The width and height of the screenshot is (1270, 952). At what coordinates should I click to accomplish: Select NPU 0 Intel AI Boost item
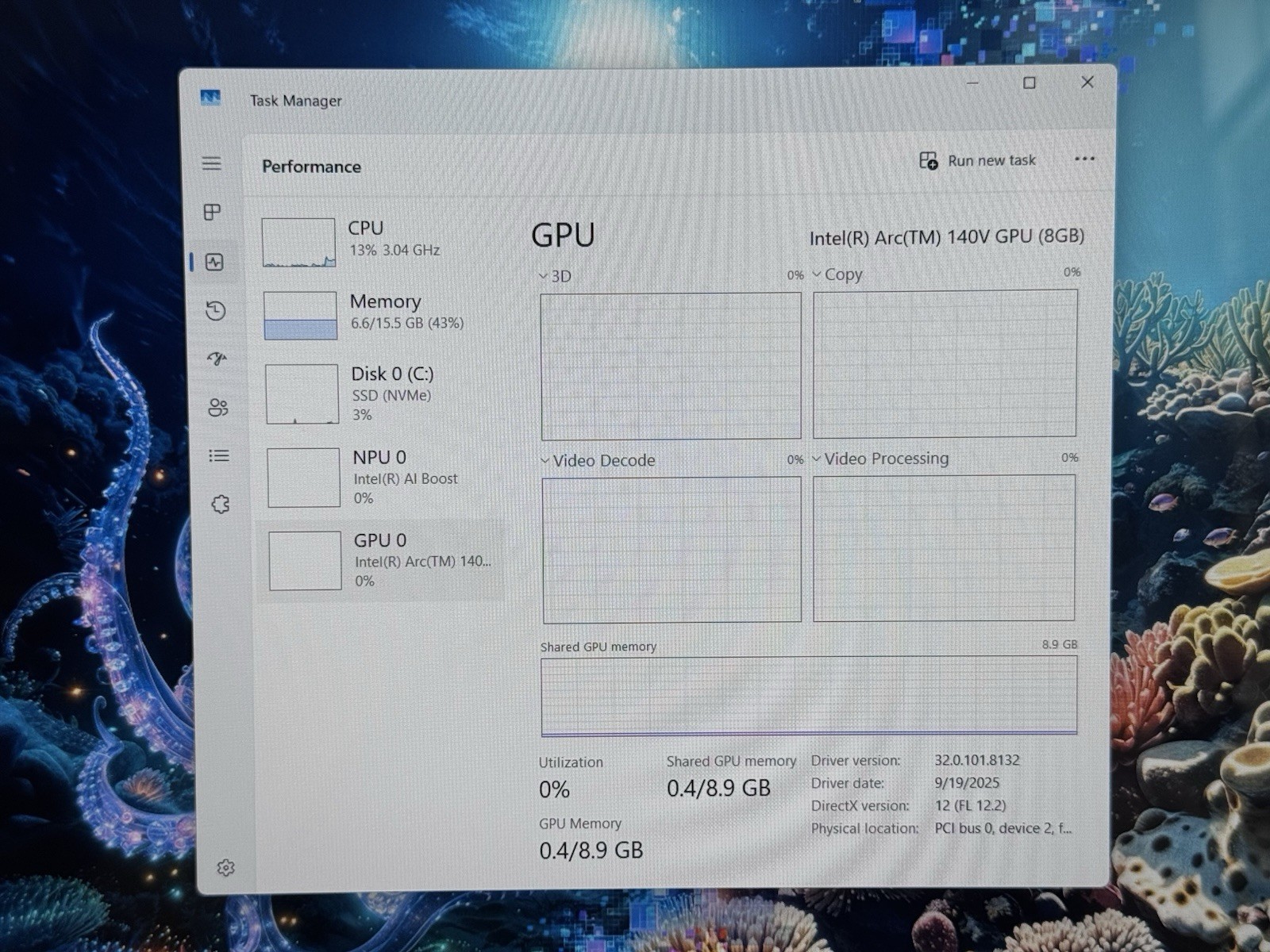tap(383, 477)
